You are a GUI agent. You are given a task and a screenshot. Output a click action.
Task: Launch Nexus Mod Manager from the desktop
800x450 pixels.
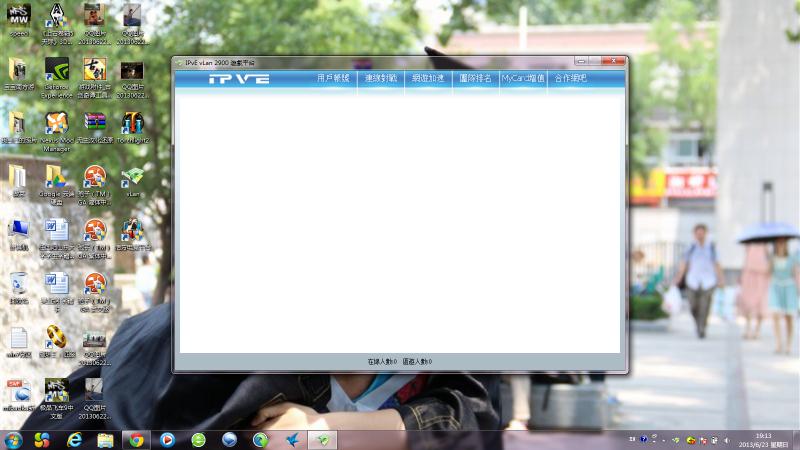(57, 132)
